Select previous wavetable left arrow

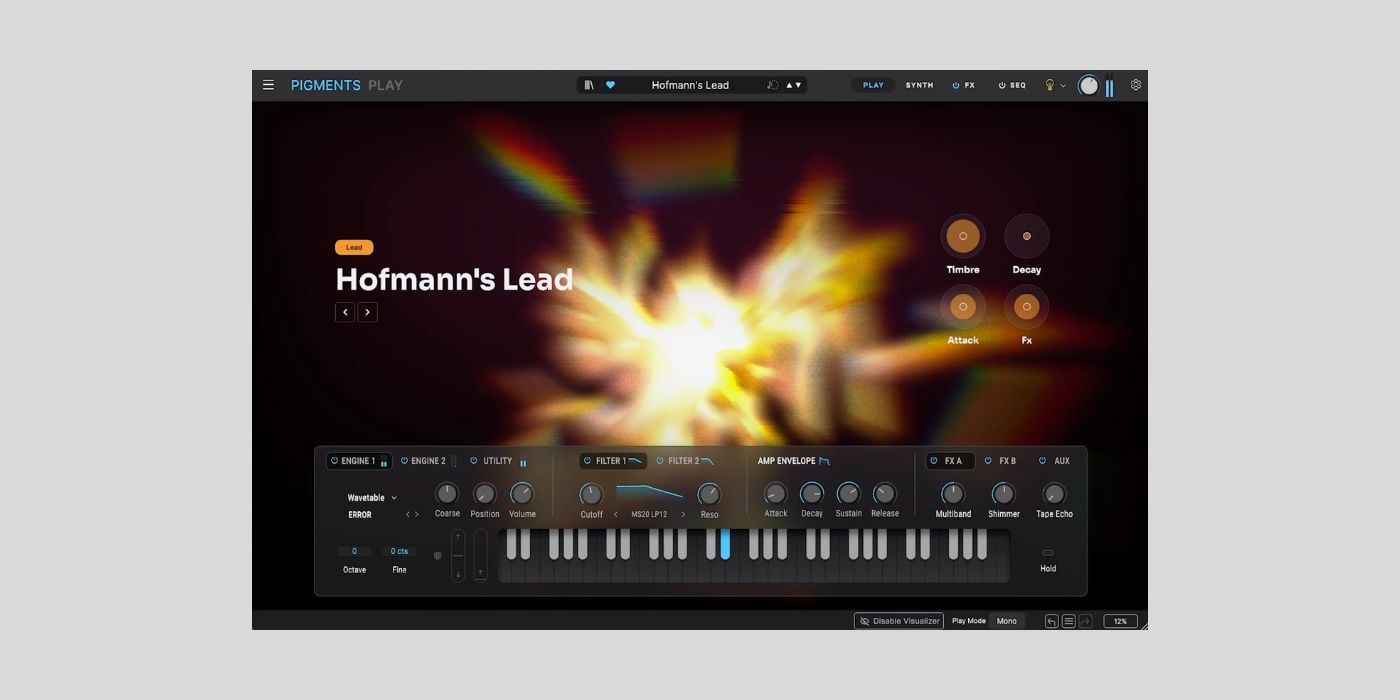(x=407, y=514)
